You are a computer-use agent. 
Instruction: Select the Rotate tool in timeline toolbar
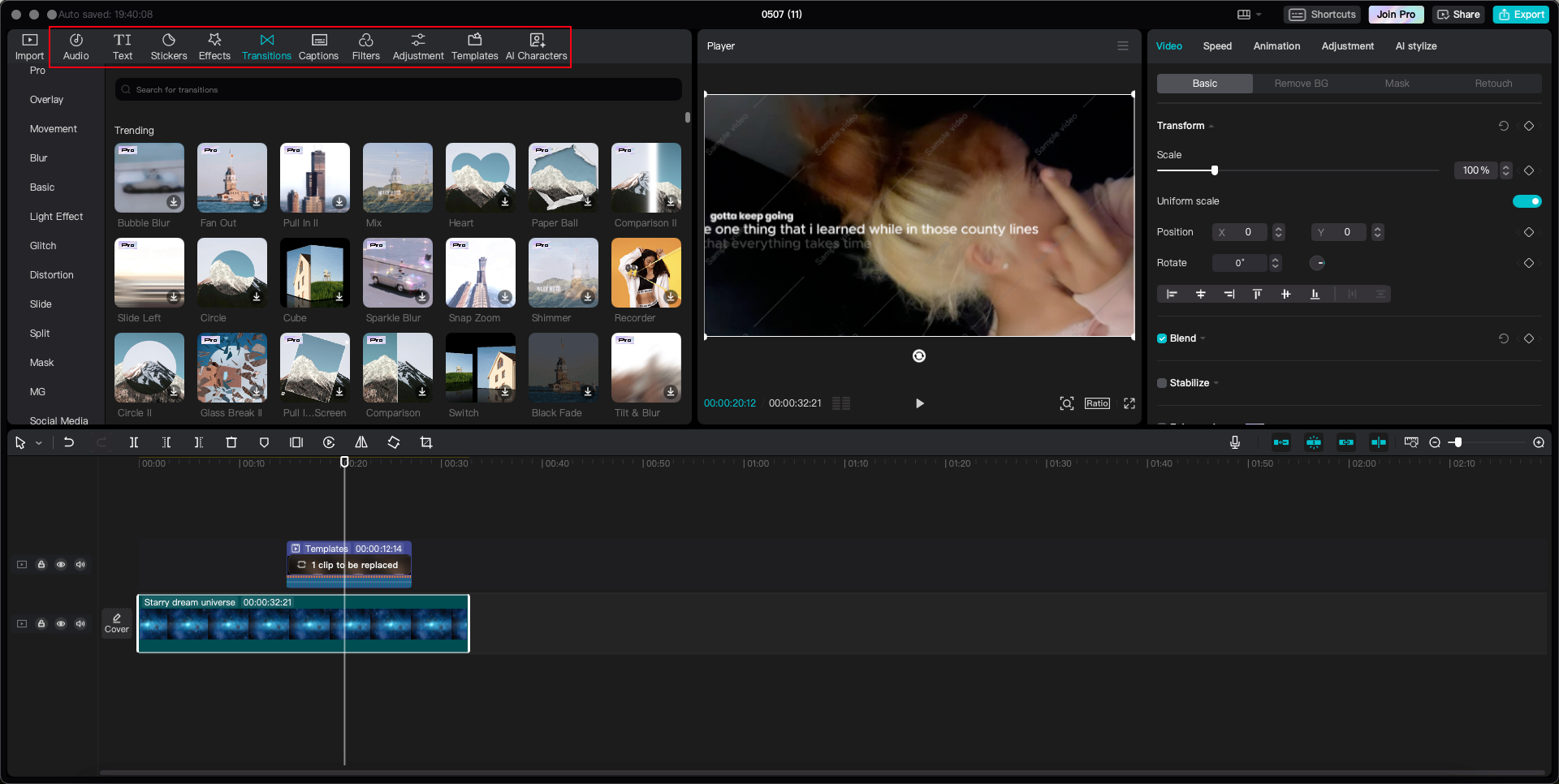click(x=394, y=442)
